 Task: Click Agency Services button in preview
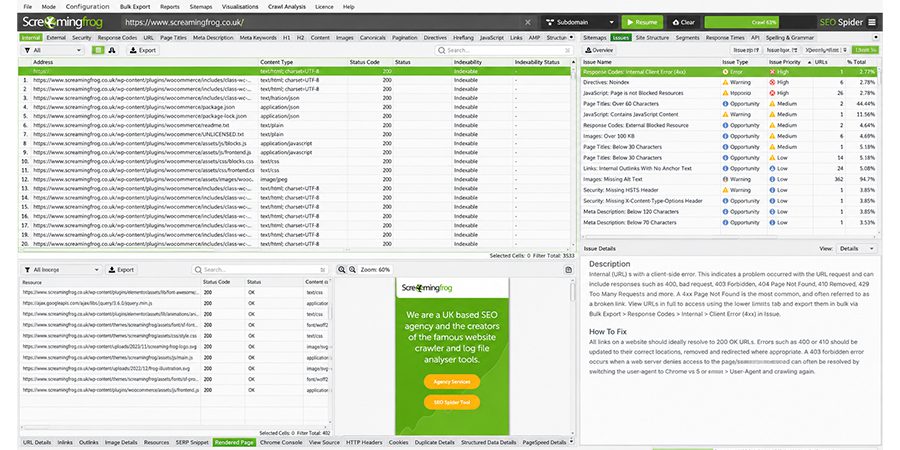[x=452, y=382]
